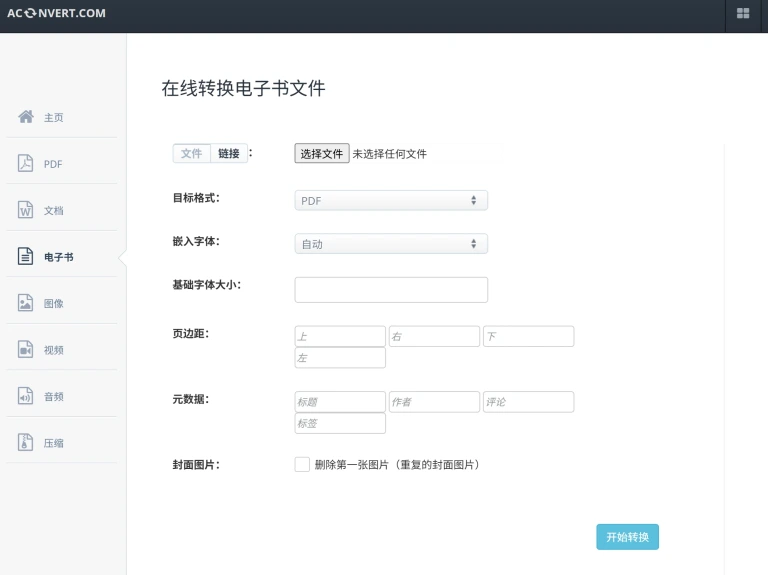Click the 标题 metadata field
The width and height of the screenshot is (768, 575).
(x=340, y=402)
